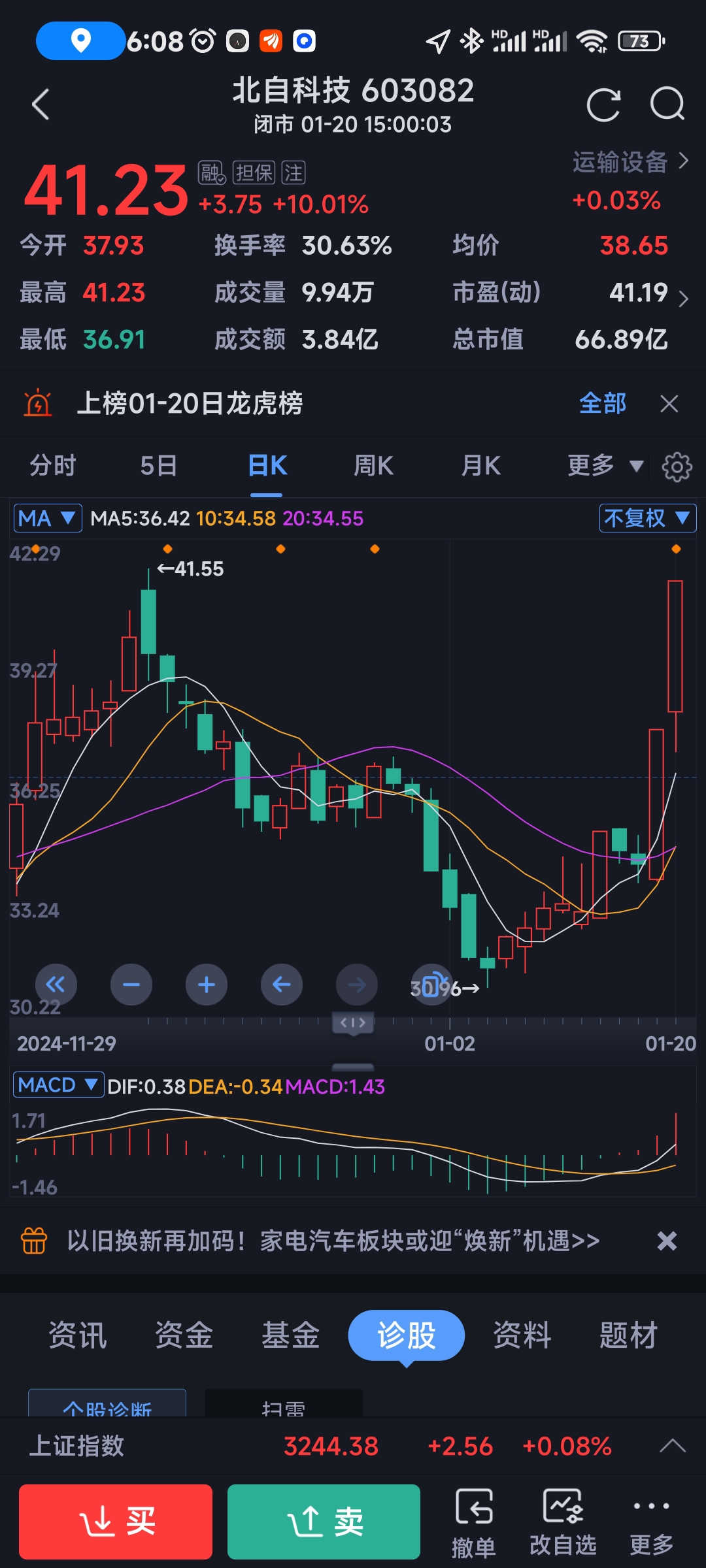Viewport: 706px width, 1568px height.
Task: Select the 扫雷 sub-tab
Action: [x=284, y=1403]
